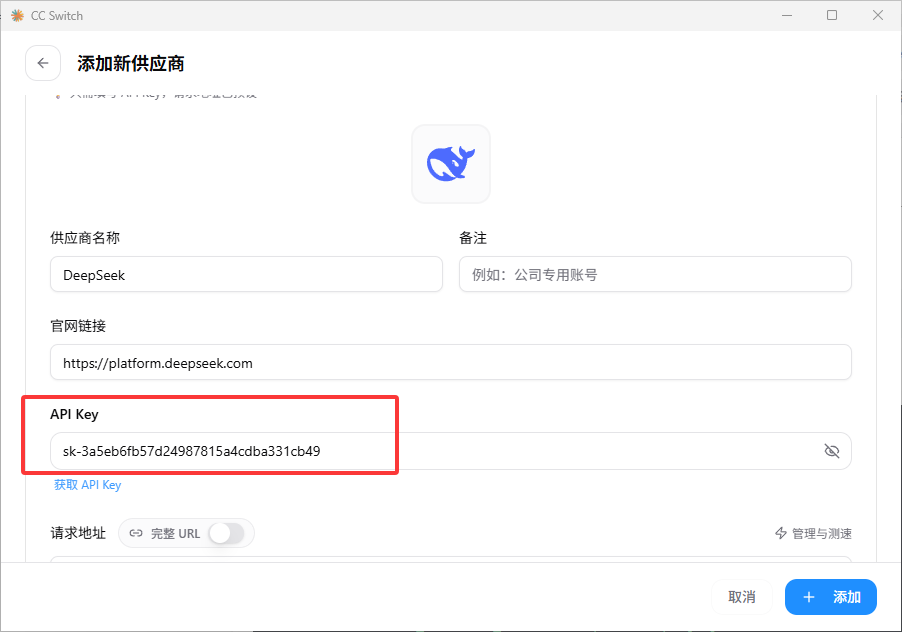
Task: Click the API Key label text
Action: tap(74, 414)
